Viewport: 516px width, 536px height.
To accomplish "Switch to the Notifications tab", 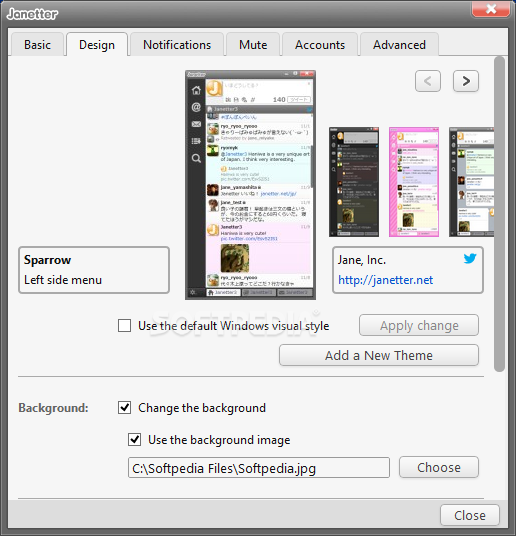I will coord(177,45).
